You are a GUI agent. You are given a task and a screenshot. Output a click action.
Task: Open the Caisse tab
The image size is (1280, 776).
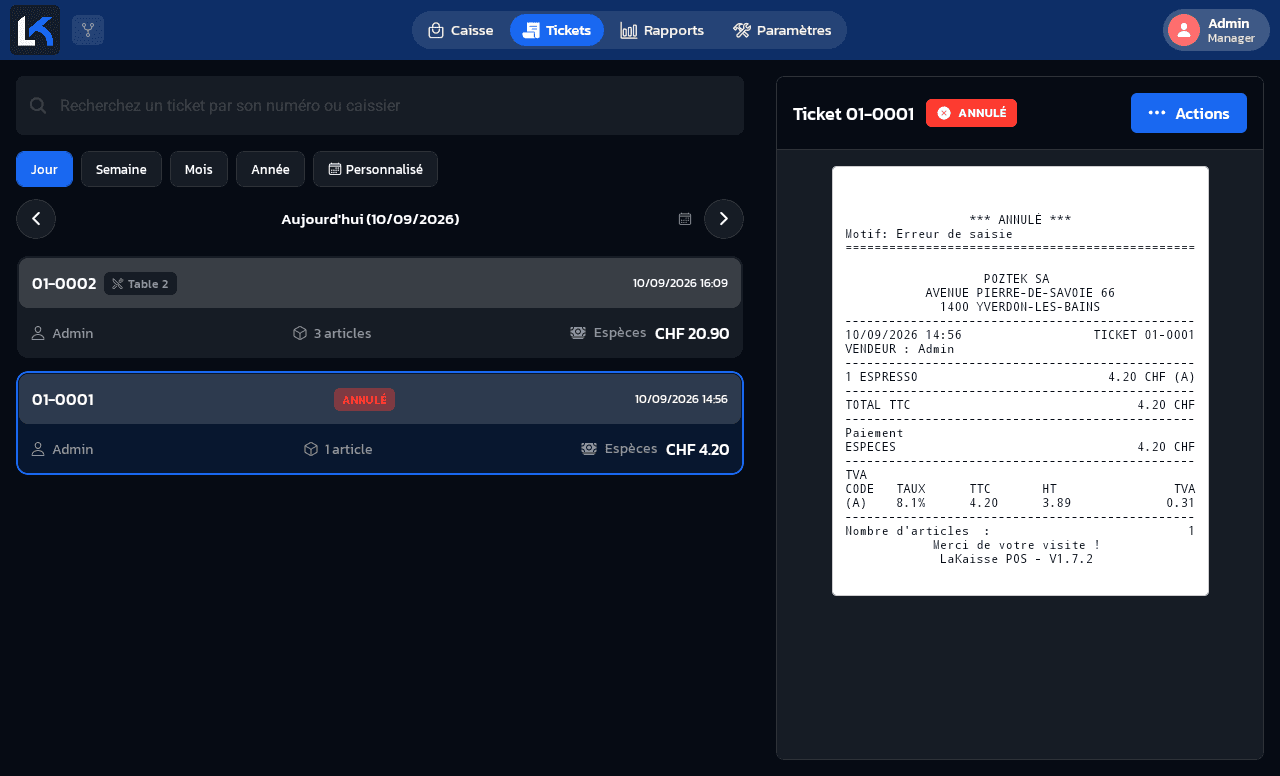461,30
